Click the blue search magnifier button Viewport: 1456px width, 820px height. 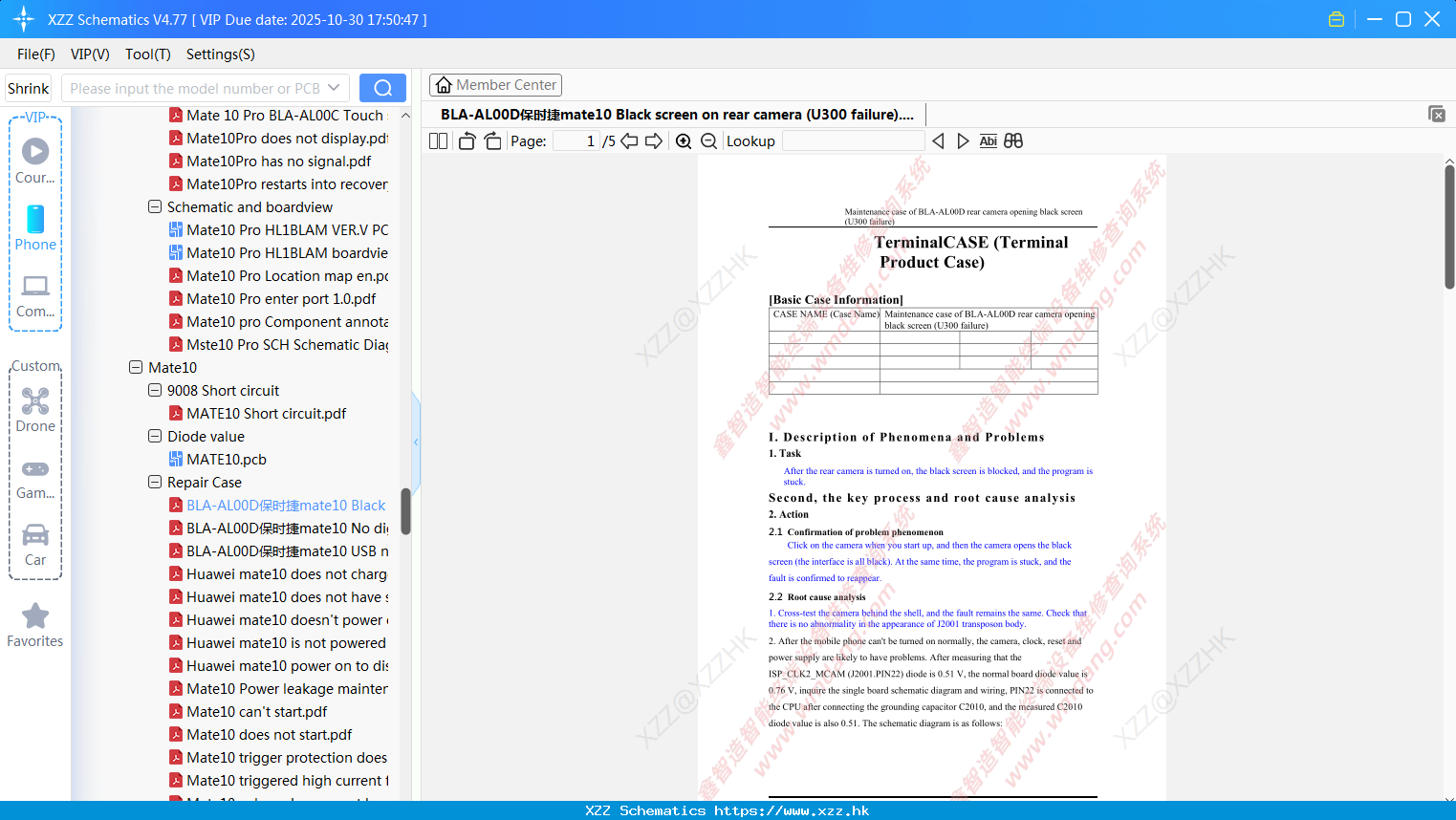(x=382, y=88)
